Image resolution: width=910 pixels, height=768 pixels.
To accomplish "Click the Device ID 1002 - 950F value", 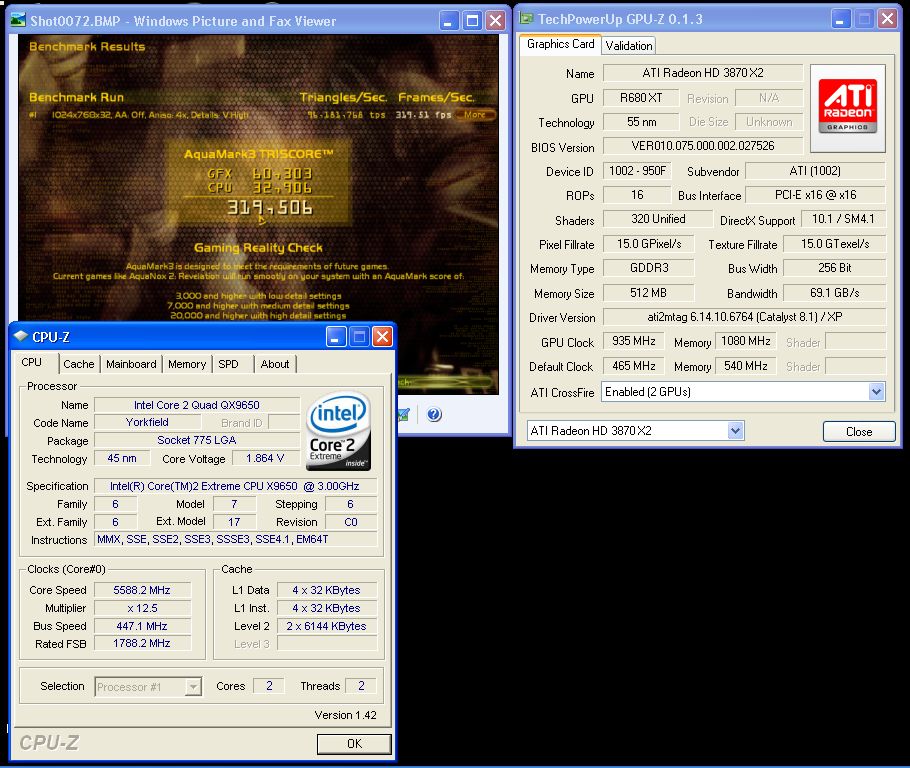I will tap(637, 171).
